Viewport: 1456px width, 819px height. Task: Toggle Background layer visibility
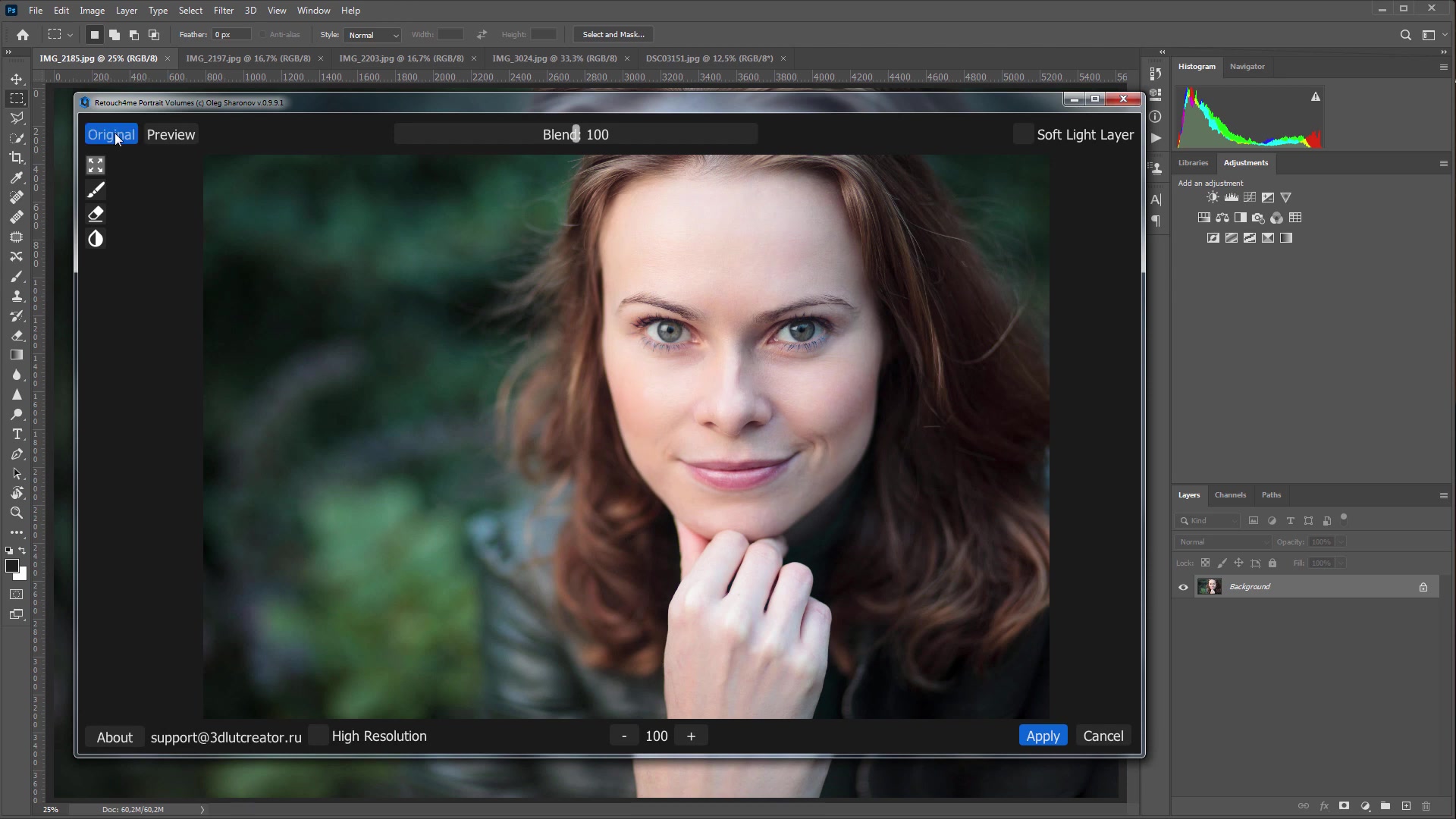click(x=1184, y=587)
